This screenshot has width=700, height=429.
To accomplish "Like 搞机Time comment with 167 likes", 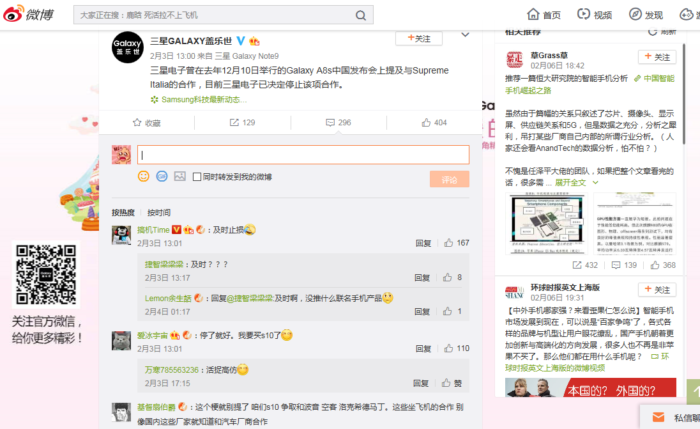I will coord(456,243).
